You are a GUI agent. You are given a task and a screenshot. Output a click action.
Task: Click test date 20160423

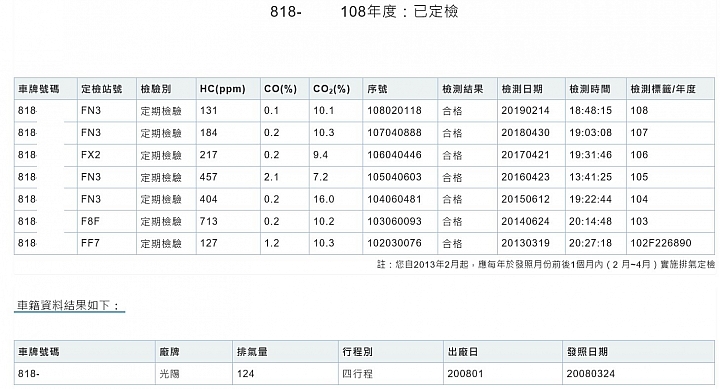[525, 177]
